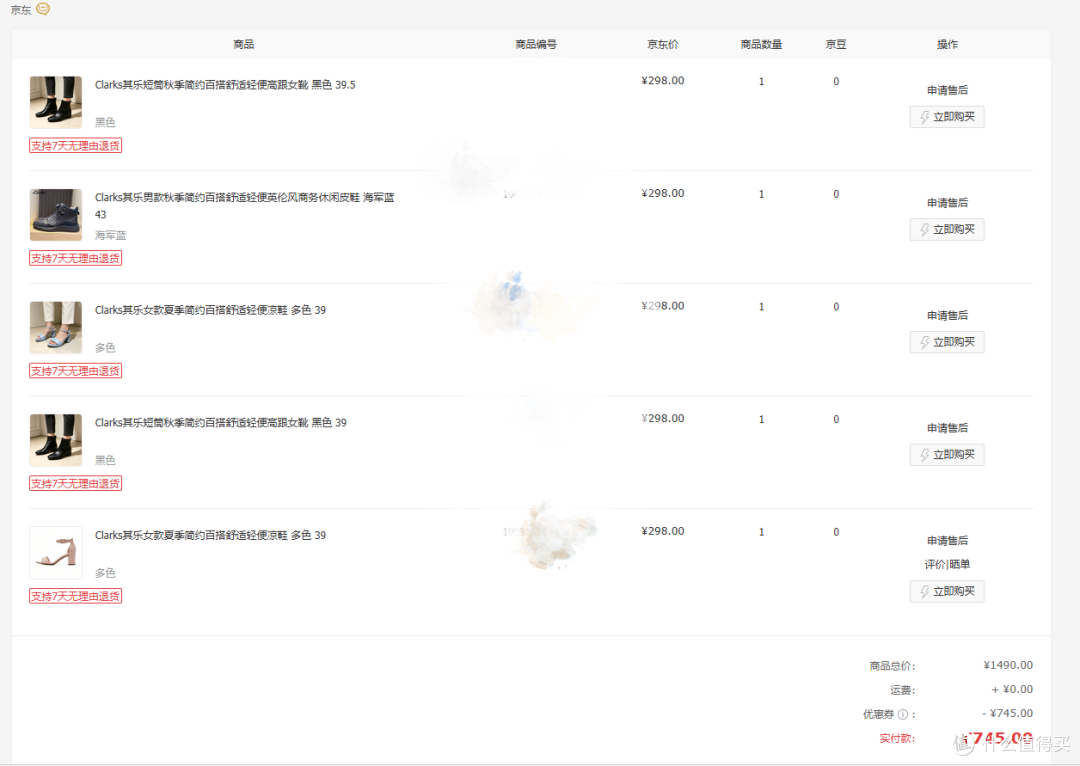Open the sandal title beside the blue sandals photo
Image resolution: width=1080 pixels, height=766 pixels.
(x=210, y=310)
